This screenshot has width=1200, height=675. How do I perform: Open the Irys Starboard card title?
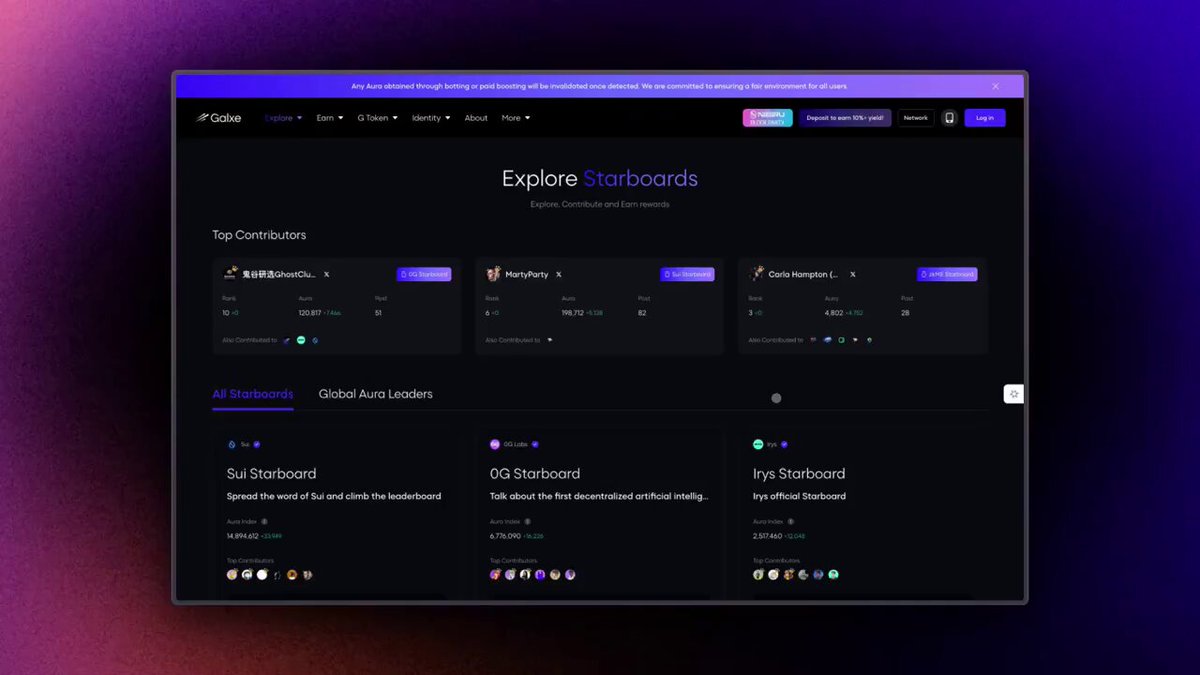click(x=799, y=474)
